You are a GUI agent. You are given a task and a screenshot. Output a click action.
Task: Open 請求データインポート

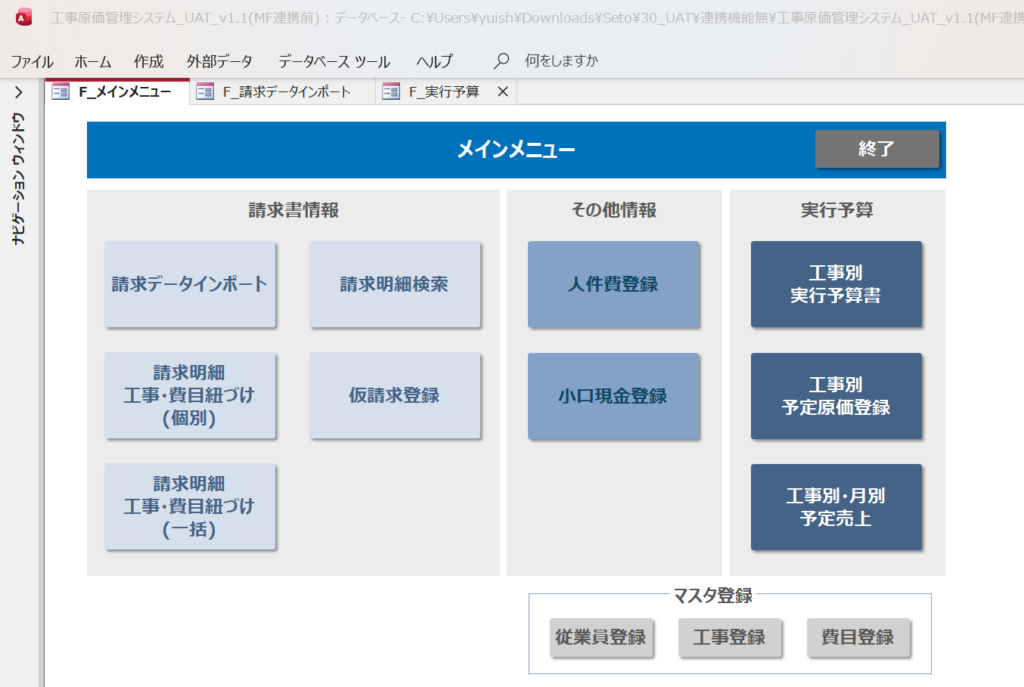click(x=190, y=284)
